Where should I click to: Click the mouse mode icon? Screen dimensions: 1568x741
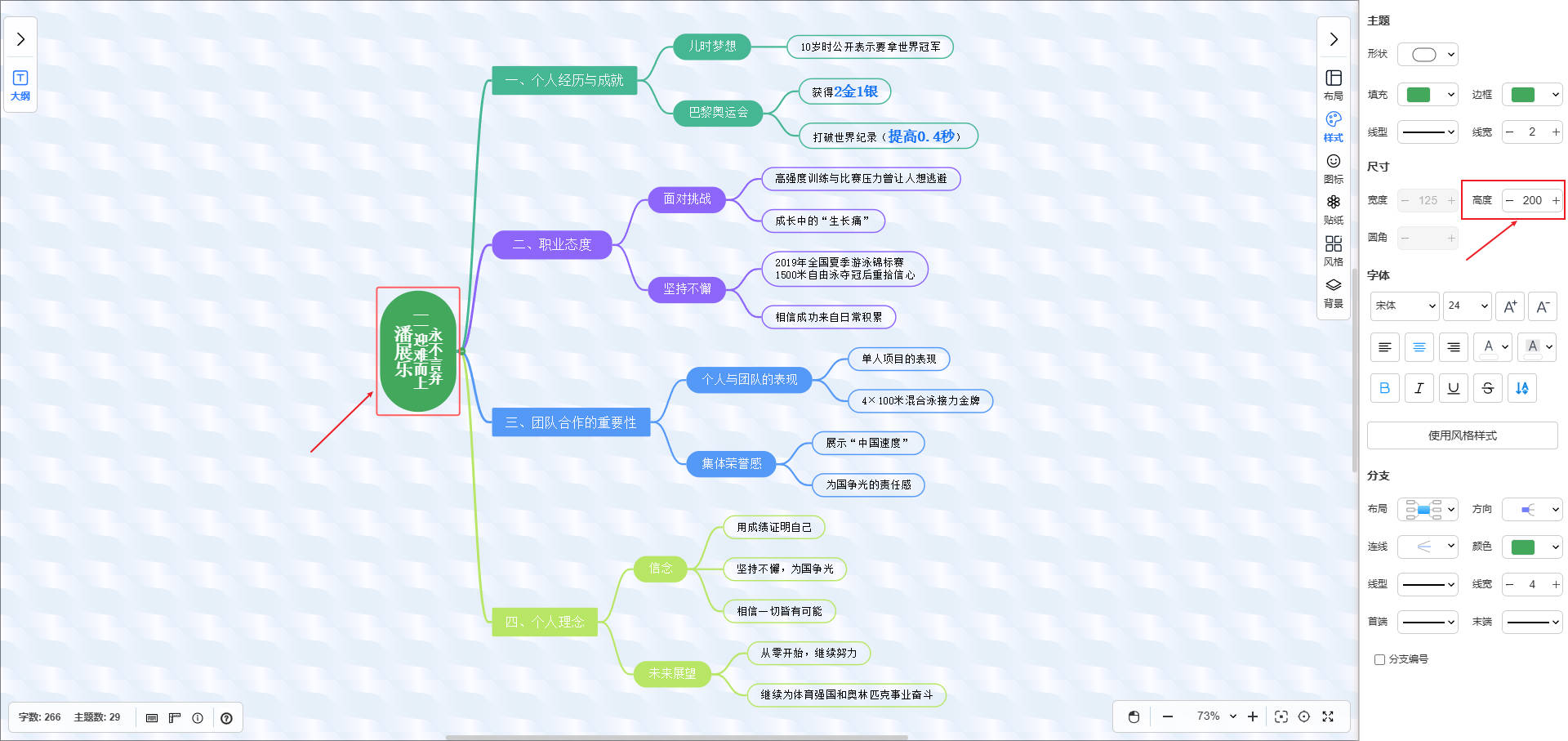pyautogui.click(x=1134, y=716)
